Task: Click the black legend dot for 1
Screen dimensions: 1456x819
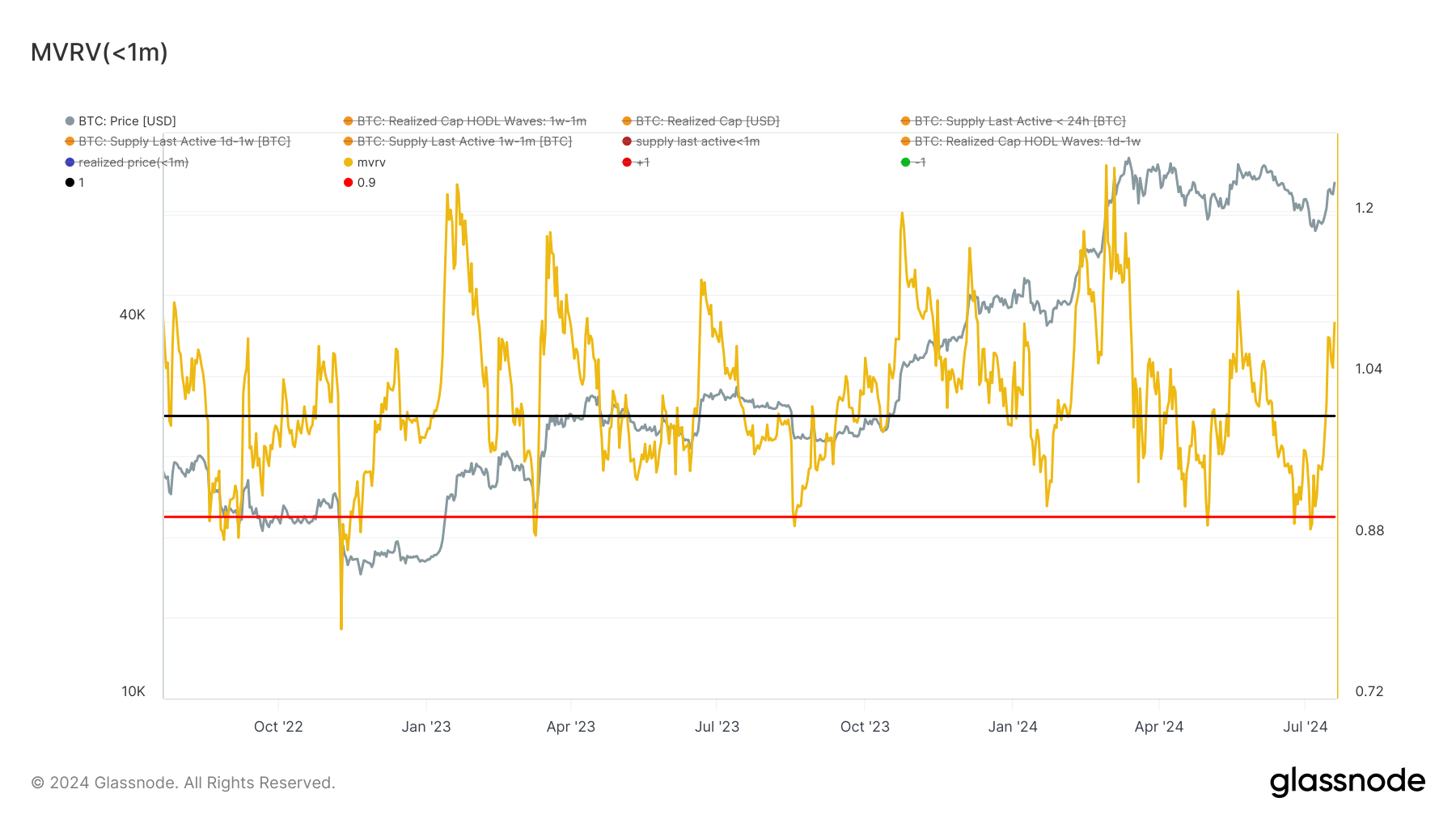Action: (x=70, y=183)
